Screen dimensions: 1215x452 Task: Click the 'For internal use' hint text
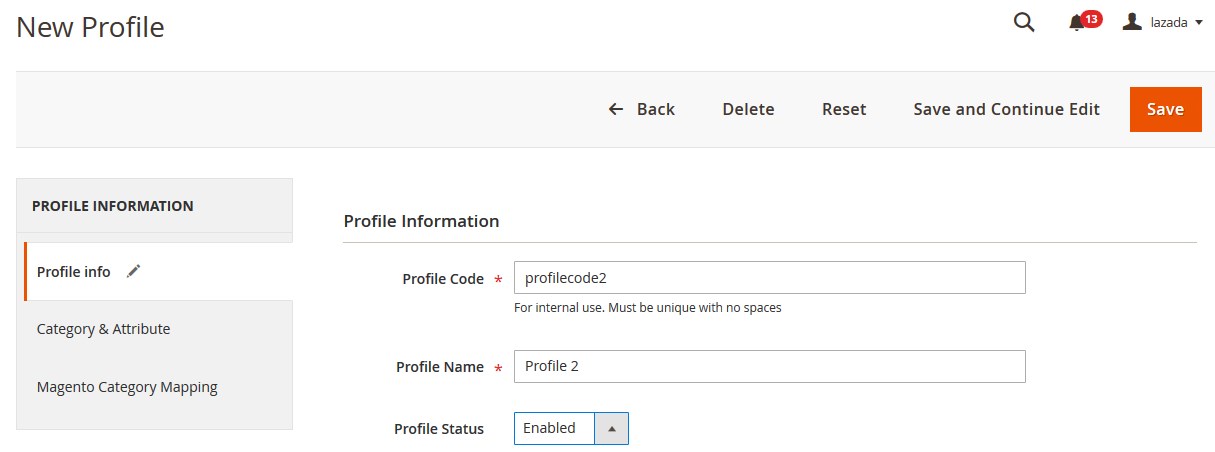pyautogui.click(x=647, y=308)
